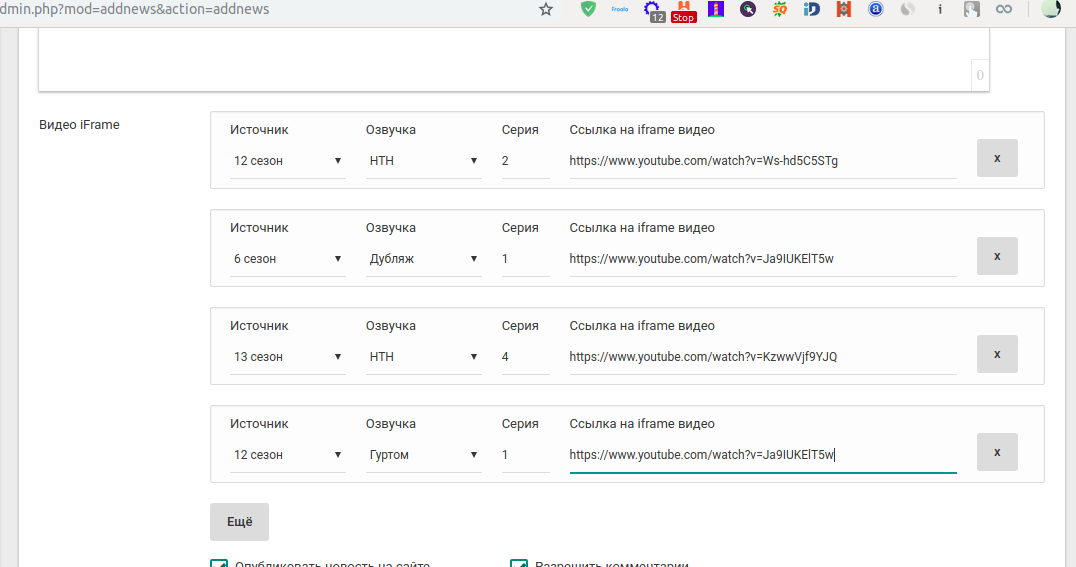Open Источник dropdown showing 6 сезон
Image resolution: width=1076 pixels, height=567 pixels.
coord(288,259)
